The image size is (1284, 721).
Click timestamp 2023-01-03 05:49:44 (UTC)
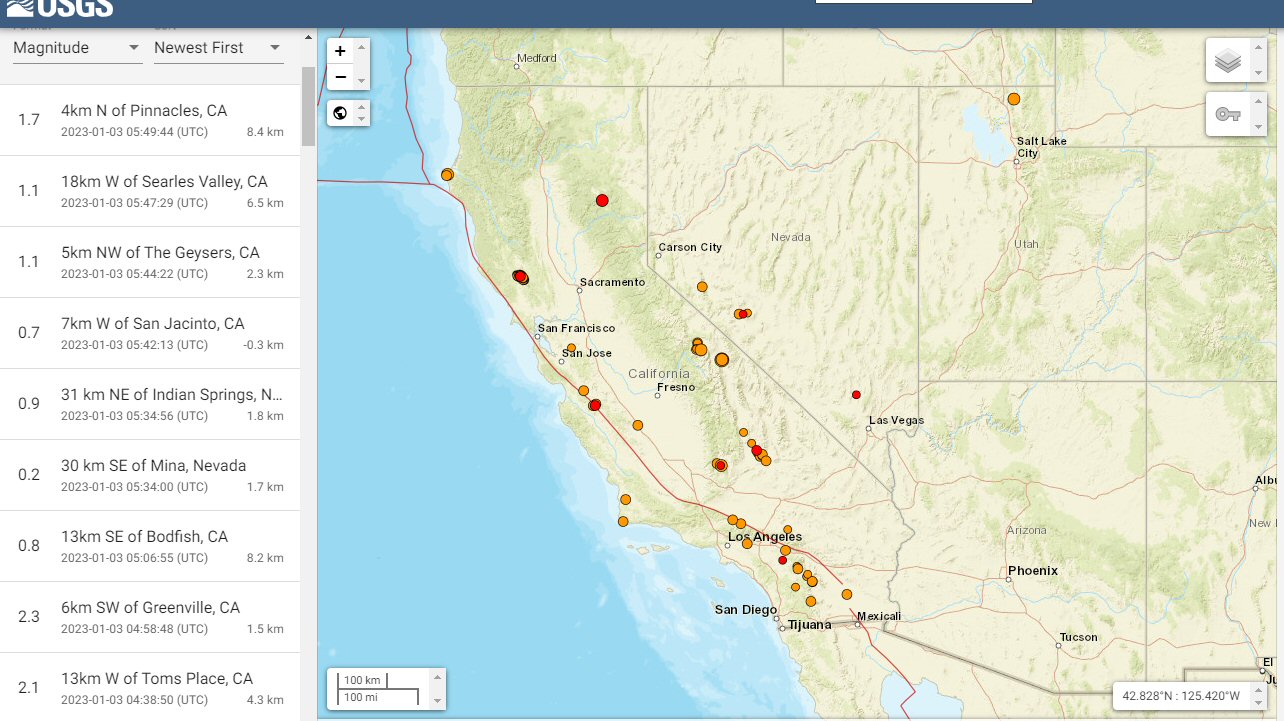coord(134,132)
